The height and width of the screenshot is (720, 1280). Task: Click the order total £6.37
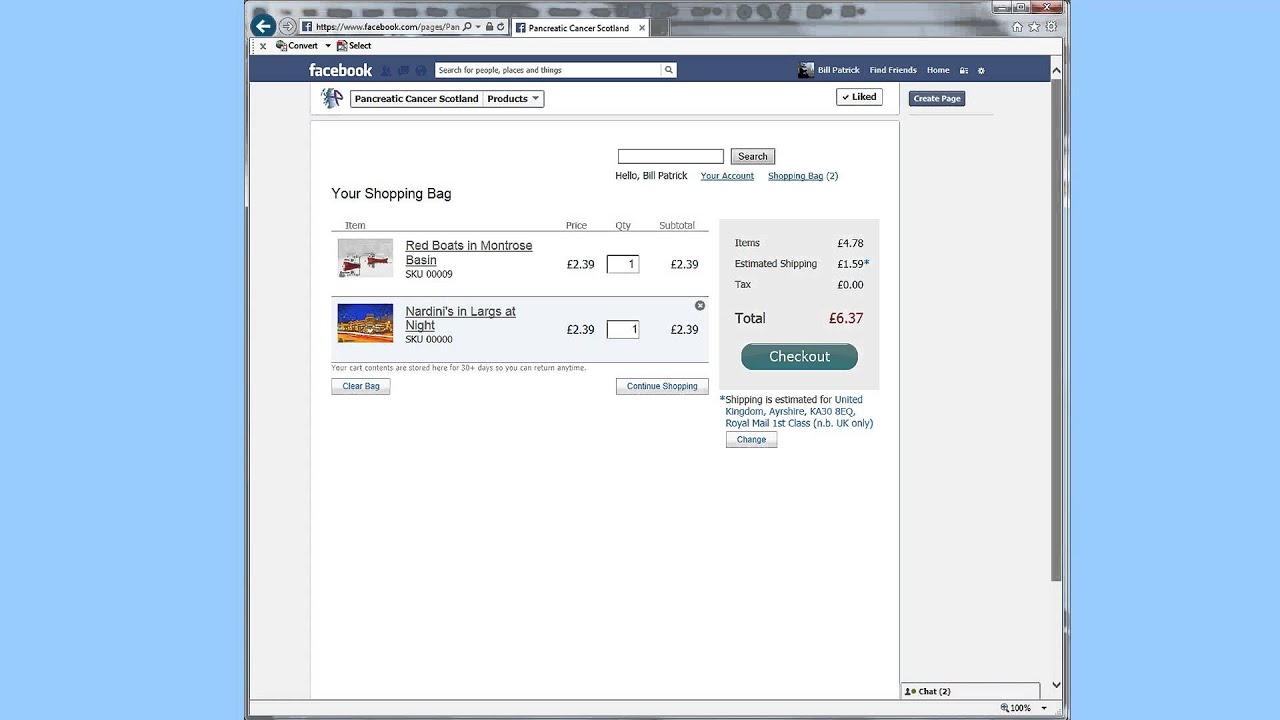click(x=846, y=318)
